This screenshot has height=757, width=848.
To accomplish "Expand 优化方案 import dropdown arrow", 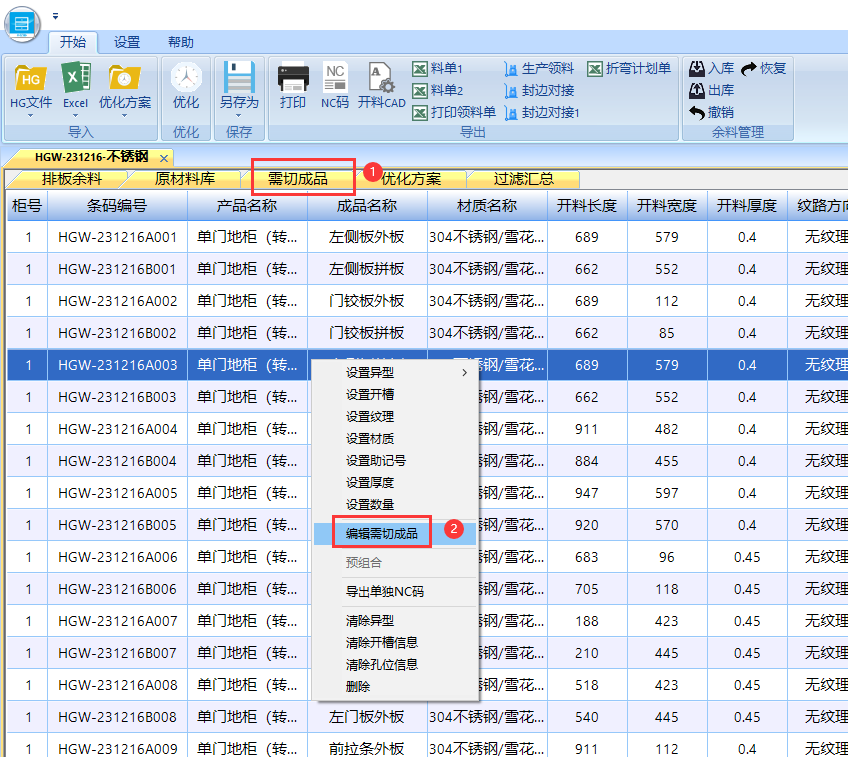I will tap(124, 115).
